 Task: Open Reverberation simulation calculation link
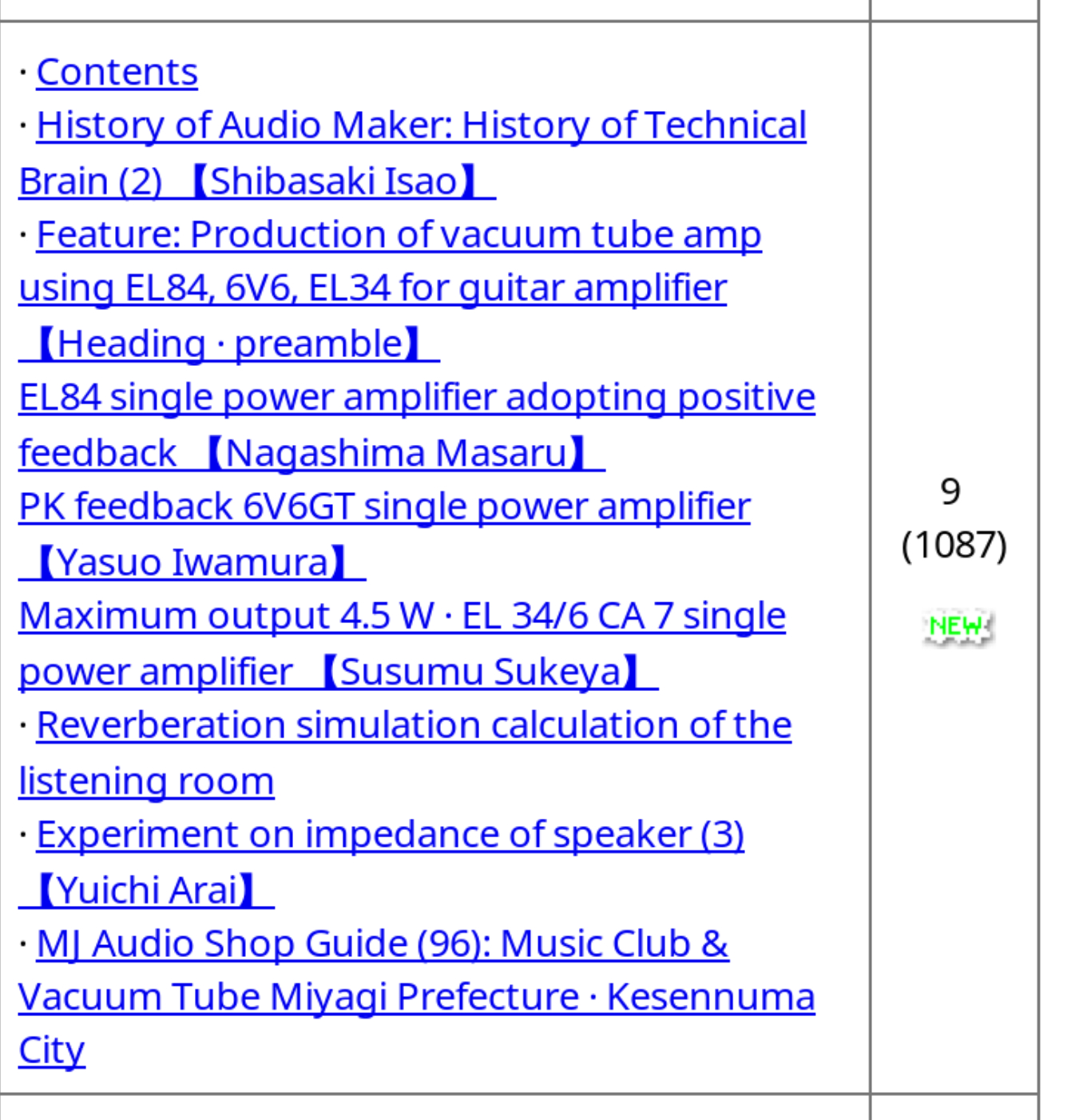coord(414,725)
